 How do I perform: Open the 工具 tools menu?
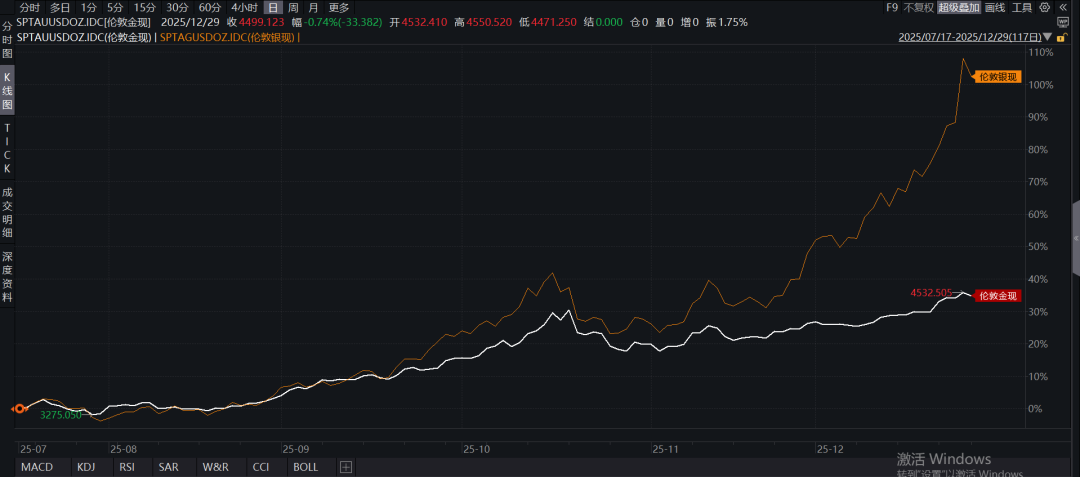[x=1021, y=8]
